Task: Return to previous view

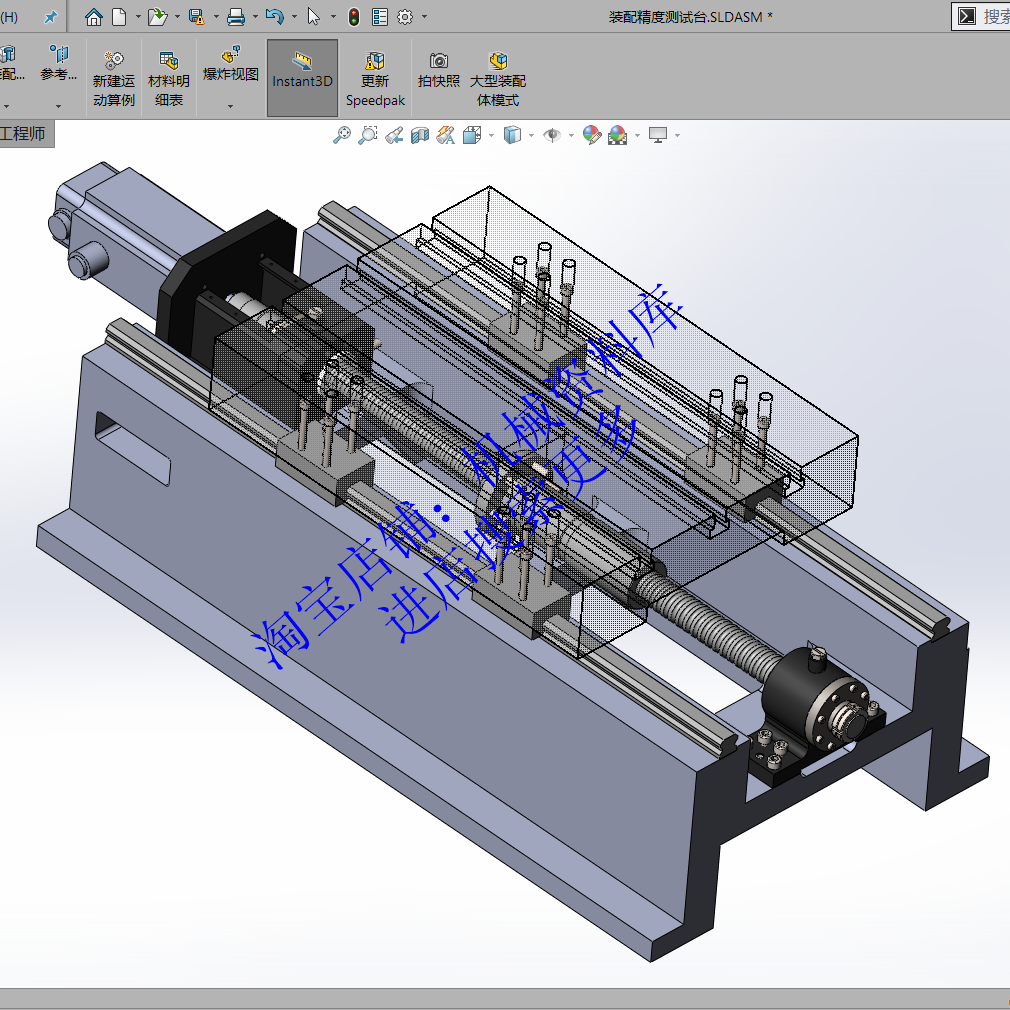Action: click(x=394, y=135)
